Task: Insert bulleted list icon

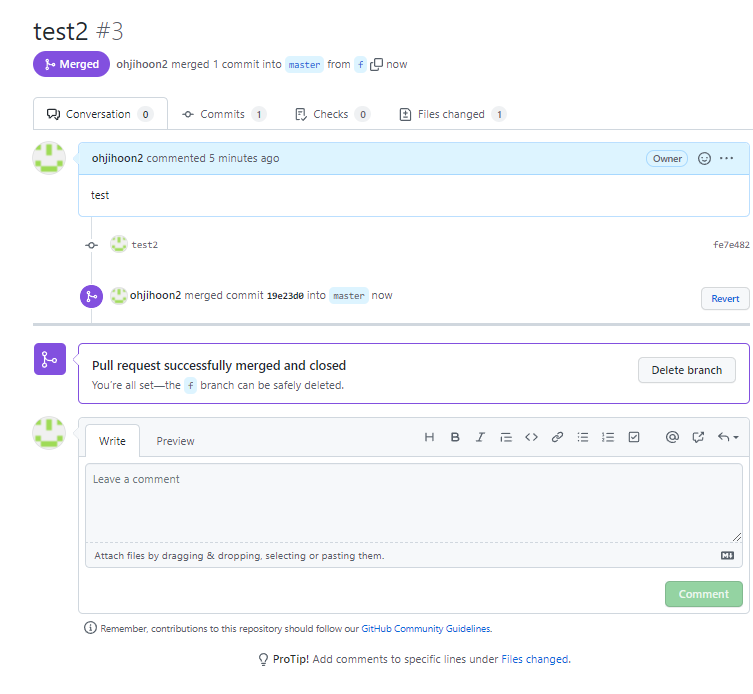Action: pyautogui.click(x=583, y=437)
